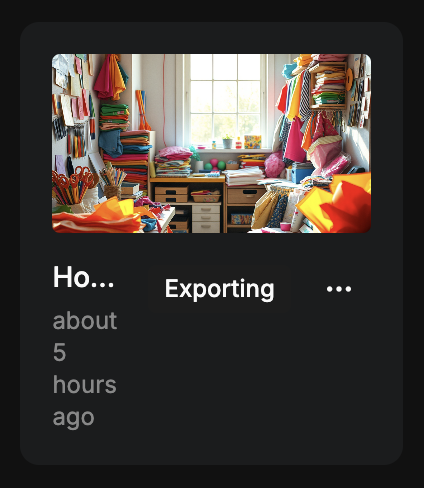Click the truncated project title 'Ho...'
Viewport: 424px width, 488px height.
[84, 277]
